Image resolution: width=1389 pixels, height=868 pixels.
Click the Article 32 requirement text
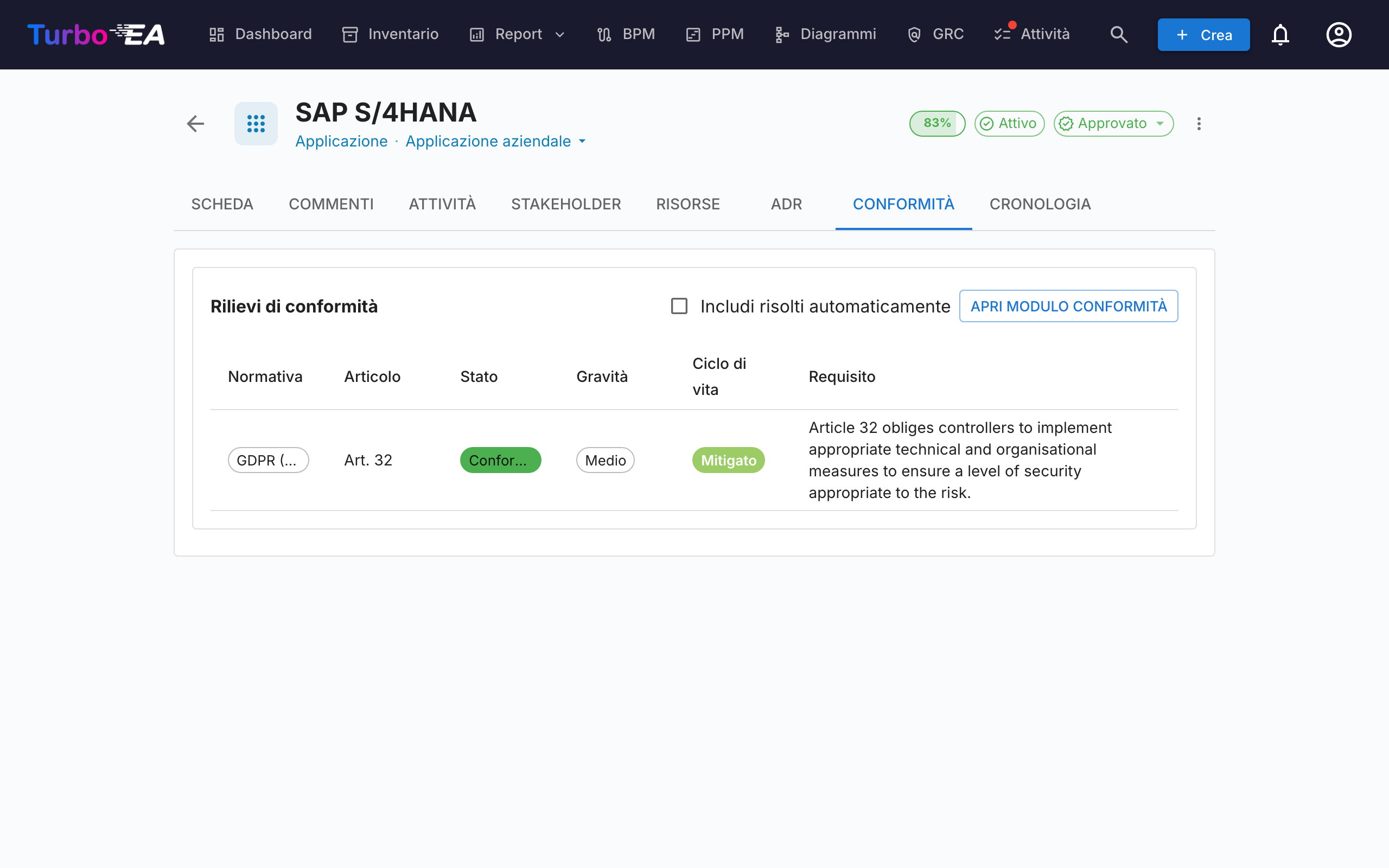pyautogui.click(x=960, y=460)
